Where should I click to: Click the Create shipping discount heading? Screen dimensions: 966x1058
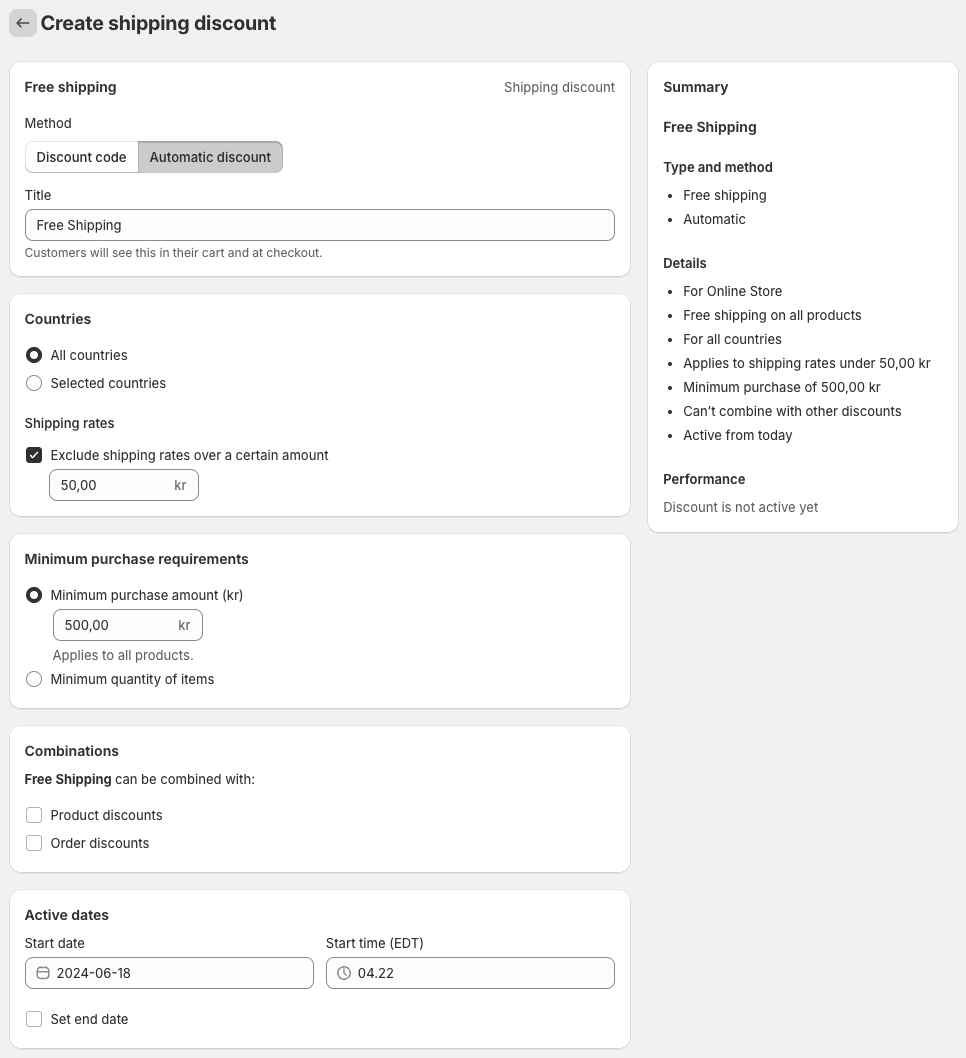coord(159,23)
